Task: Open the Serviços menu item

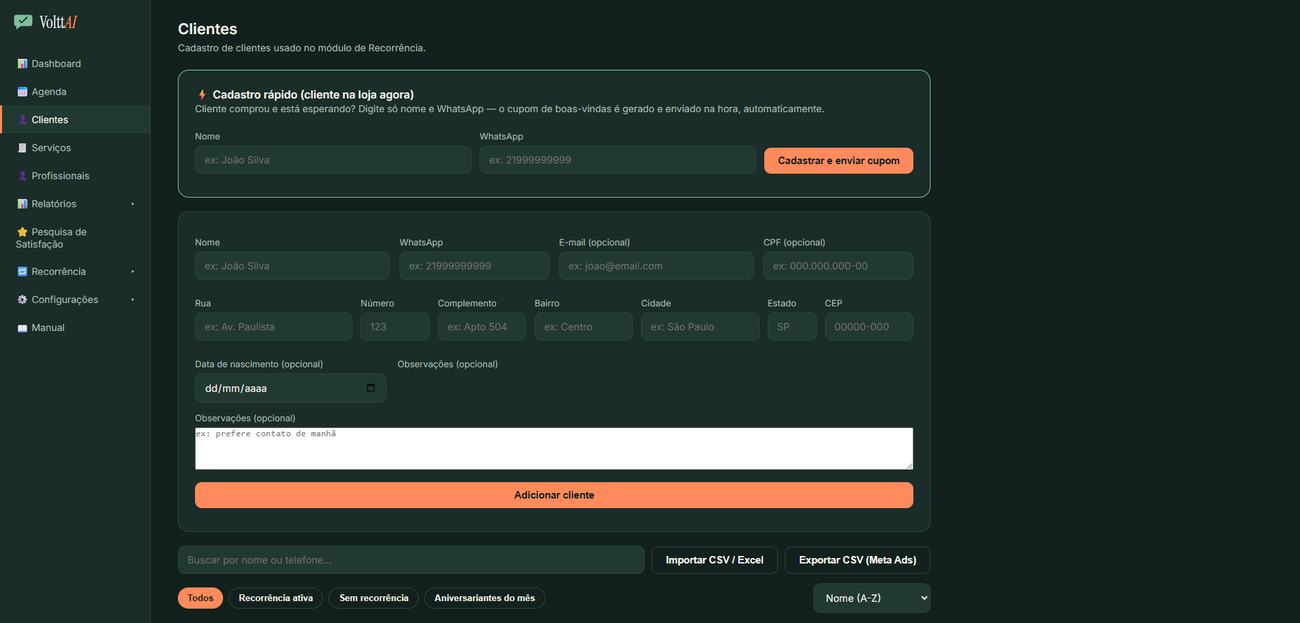Action: point(75,148)
